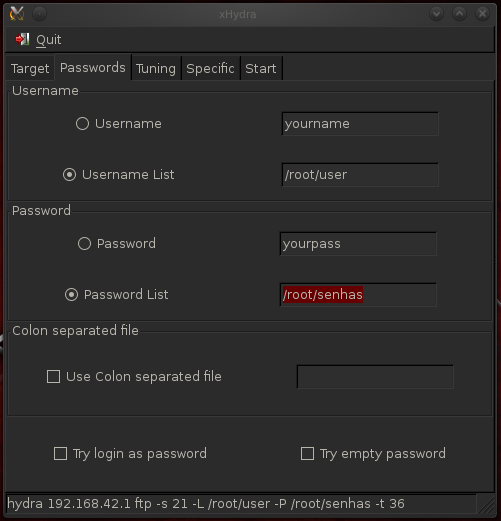This screenshot has width=501, height=521.
Task: Enable Use Colon separated file checkbox
Action: 53,377
